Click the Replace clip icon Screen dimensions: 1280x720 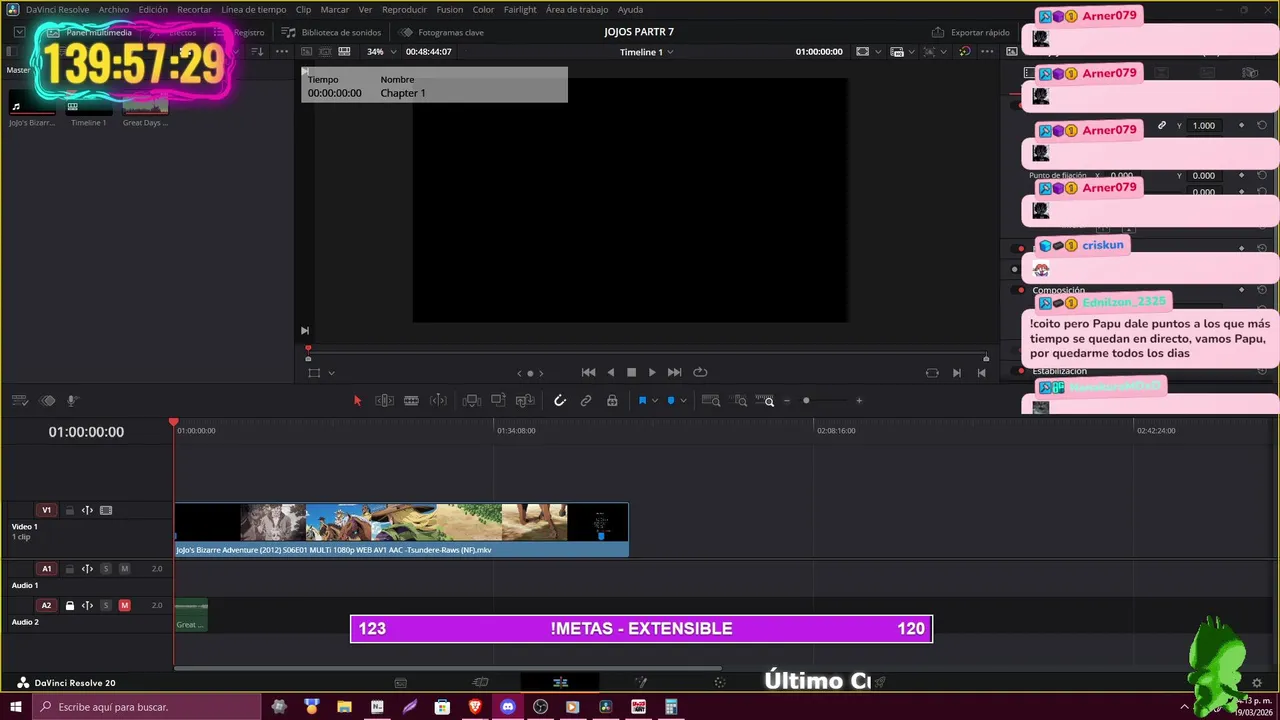tap(525, 401)
